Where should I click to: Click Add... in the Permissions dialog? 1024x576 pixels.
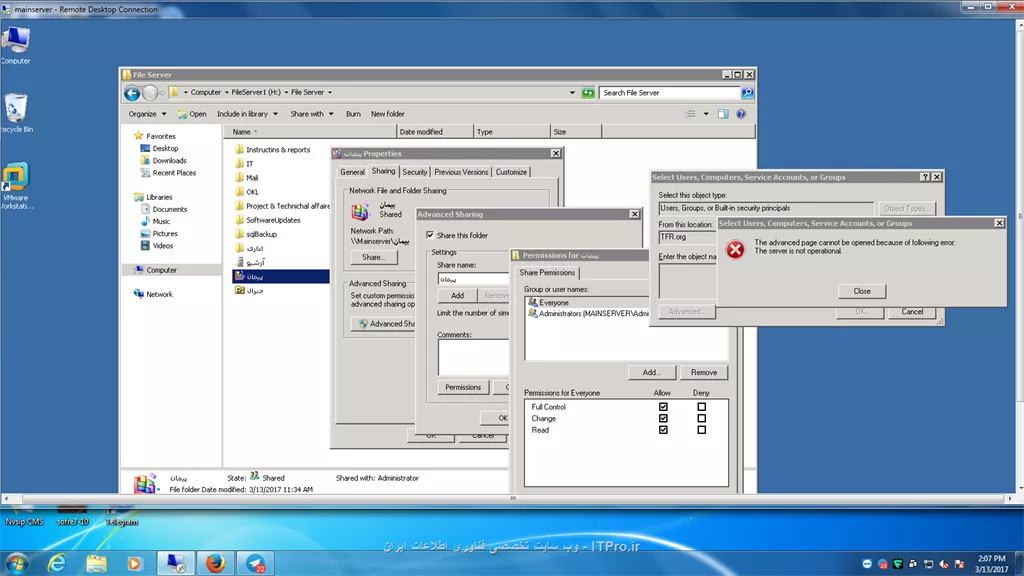coord(651,372)
